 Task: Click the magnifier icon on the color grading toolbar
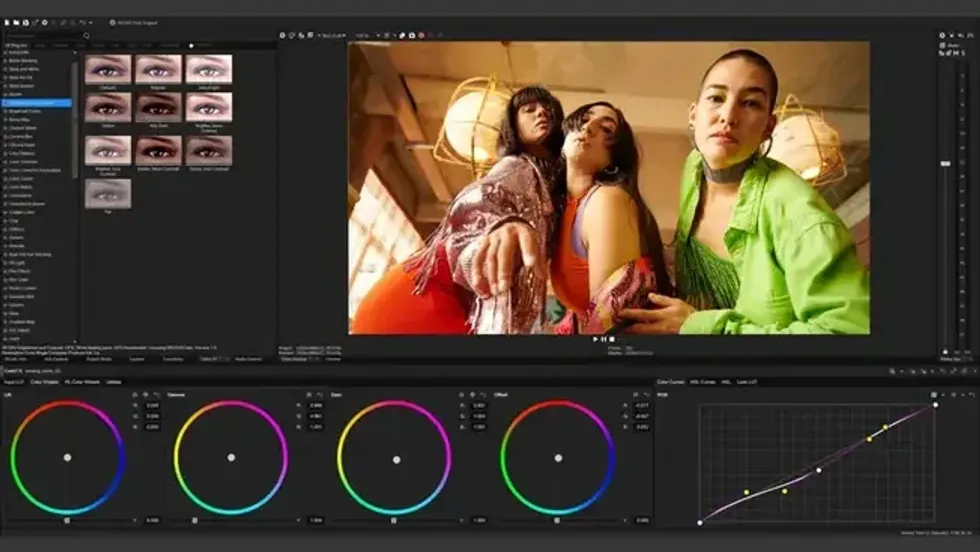pyautogui.click(x=892, y=371)
